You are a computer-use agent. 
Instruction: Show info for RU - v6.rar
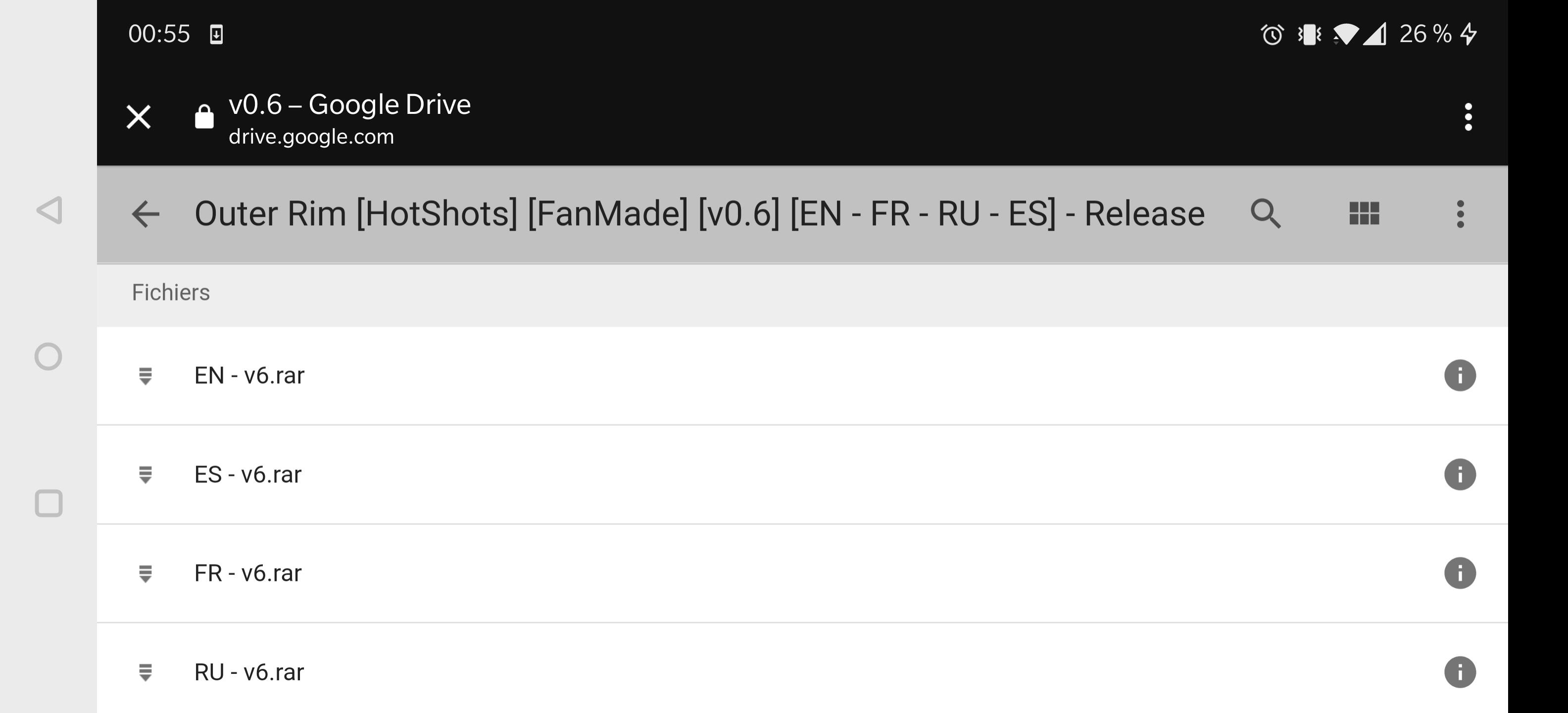coord(1460,672)
